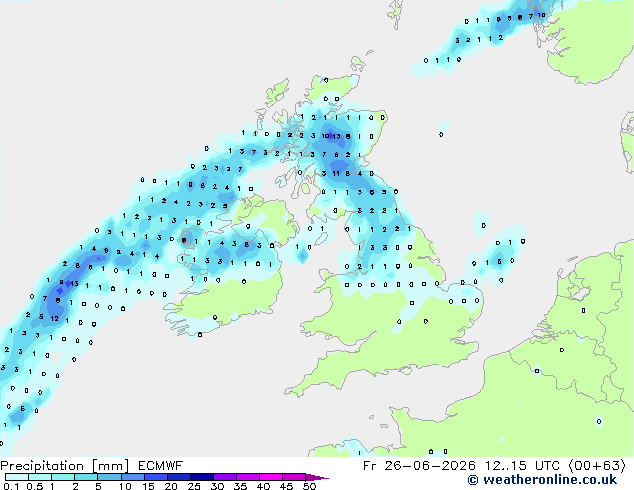Screen dimensions: 634x490
Task: Click the '12..15 UTC' time label
Action: coord(523,466)
